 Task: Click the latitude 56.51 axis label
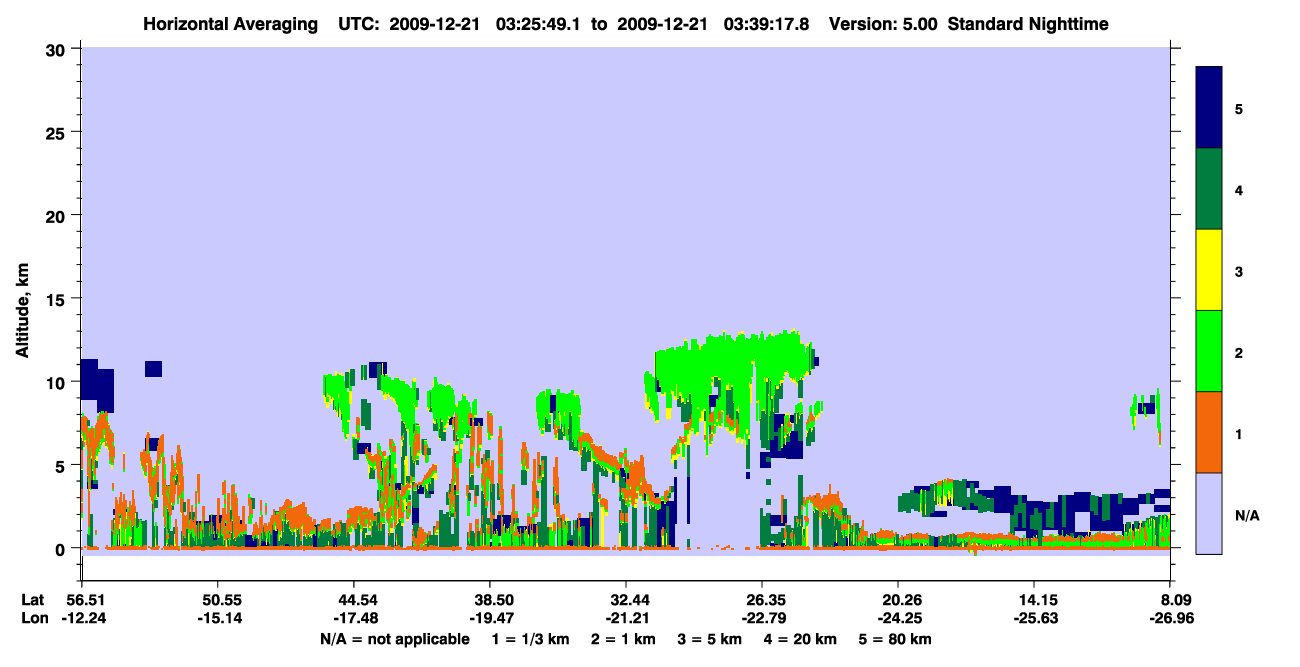point(81,600)
